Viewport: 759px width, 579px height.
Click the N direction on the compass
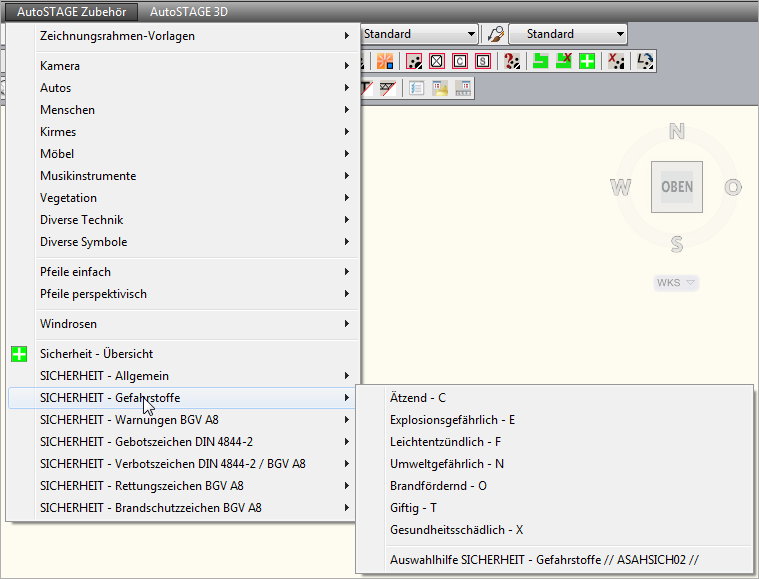[x=677, y=131]
